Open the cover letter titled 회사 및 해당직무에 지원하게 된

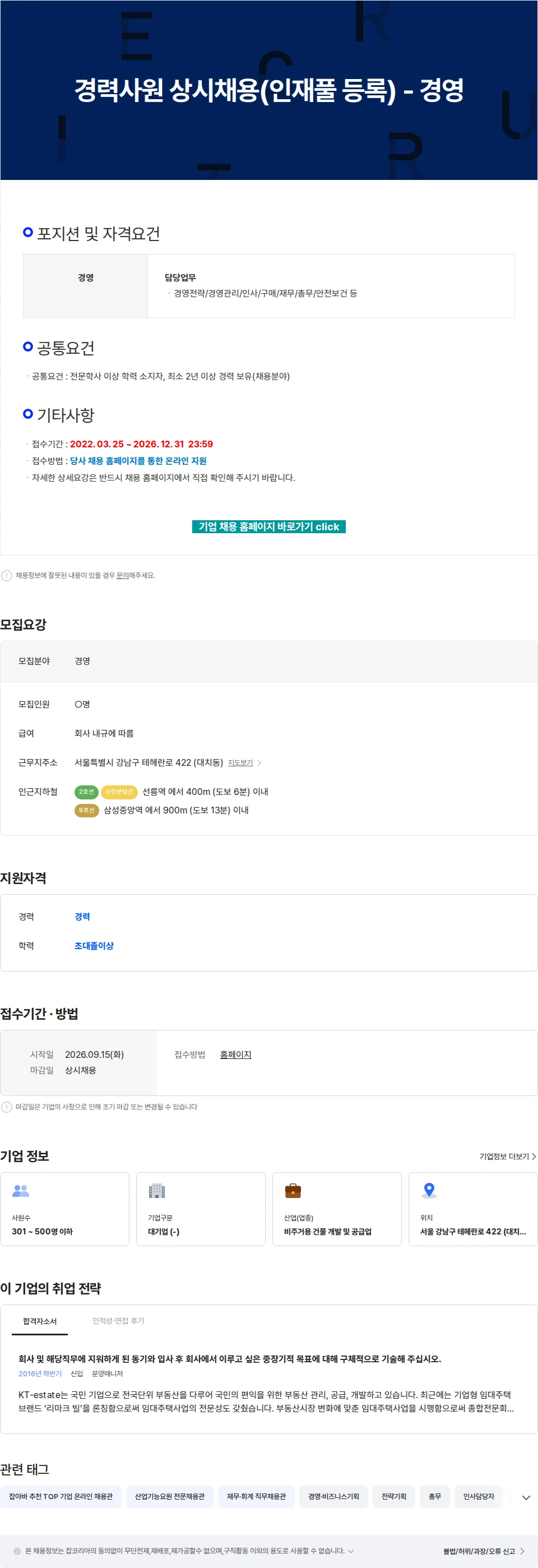(229, 1358)
